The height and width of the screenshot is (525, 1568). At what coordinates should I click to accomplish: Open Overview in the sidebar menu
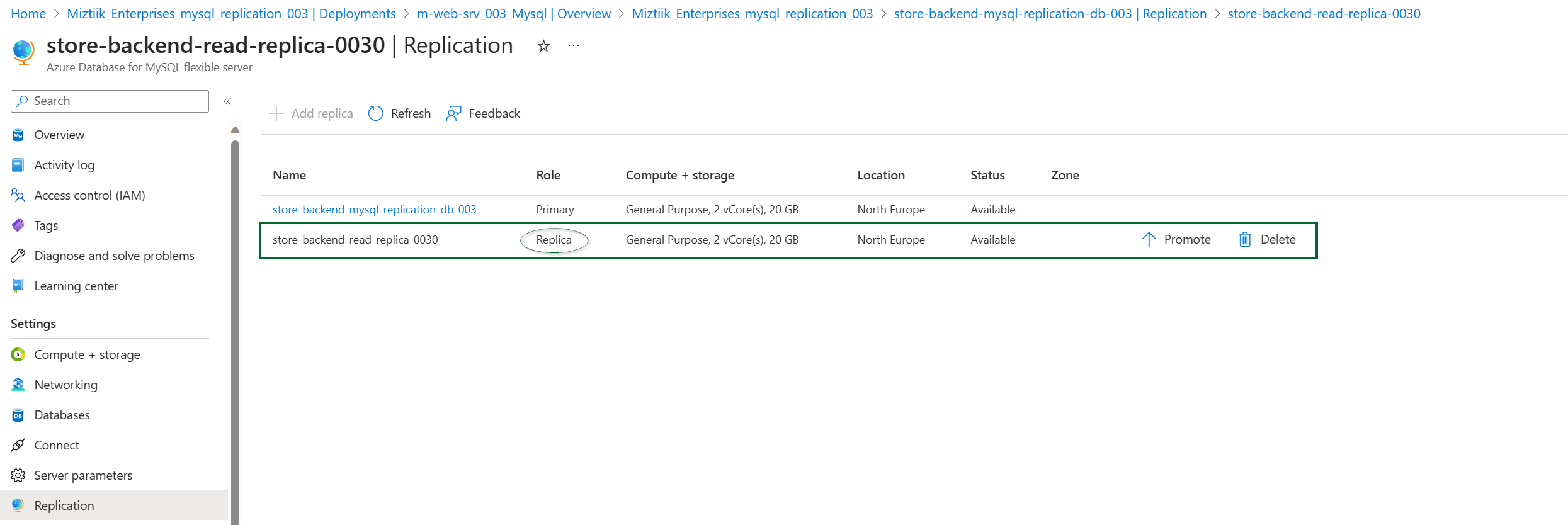tap(59, 135)
